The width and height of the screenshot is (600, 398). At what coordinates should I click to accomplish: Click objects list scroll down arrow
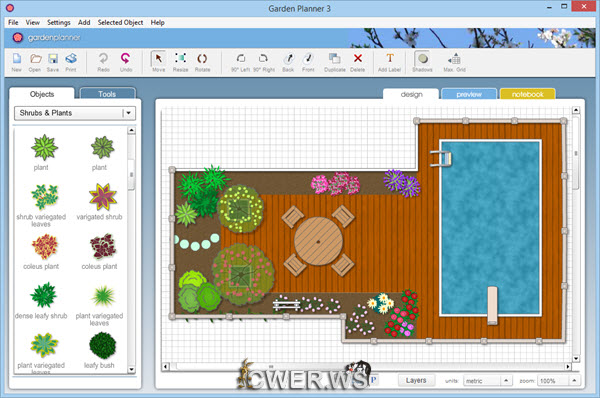point(131,370)
